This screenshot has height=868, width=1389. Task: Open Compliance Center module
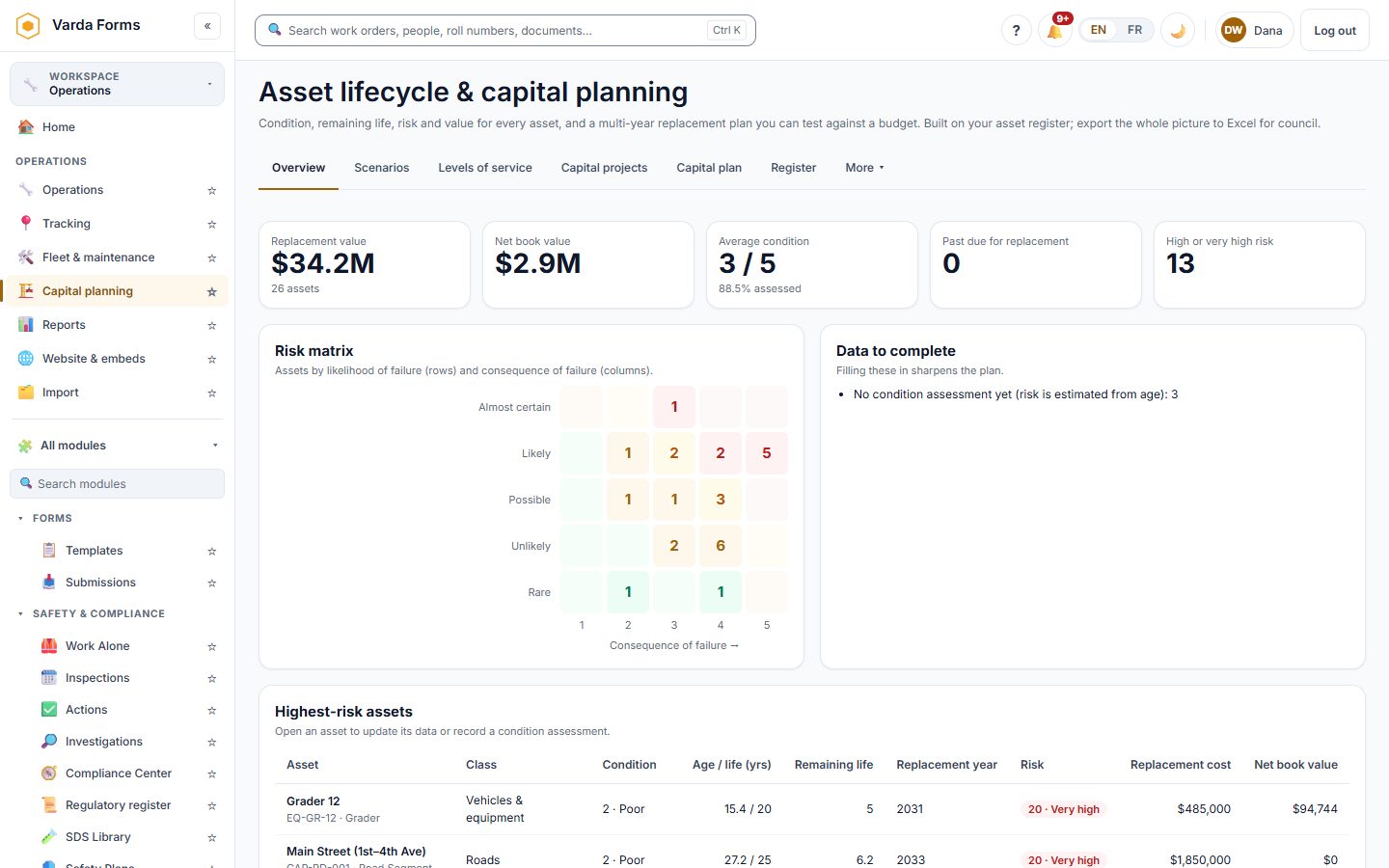(118, 773)
